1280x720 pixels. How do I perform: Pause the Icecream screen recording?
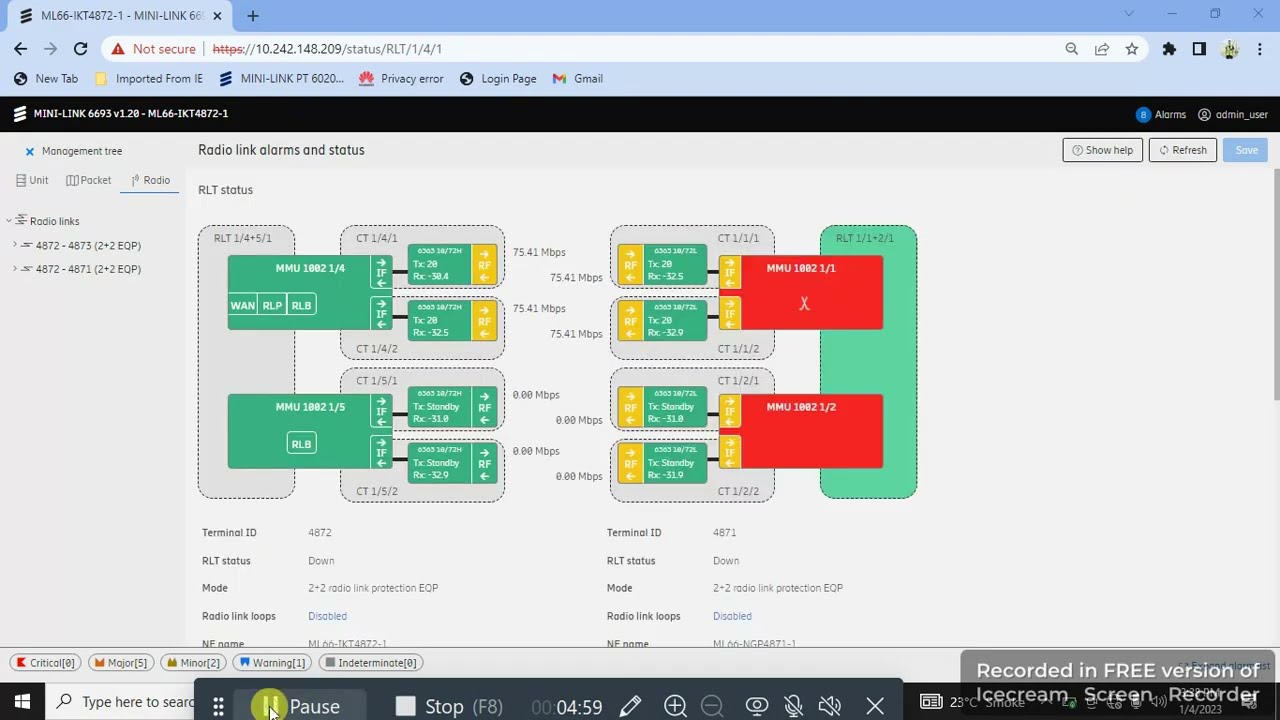click(303, 706)
